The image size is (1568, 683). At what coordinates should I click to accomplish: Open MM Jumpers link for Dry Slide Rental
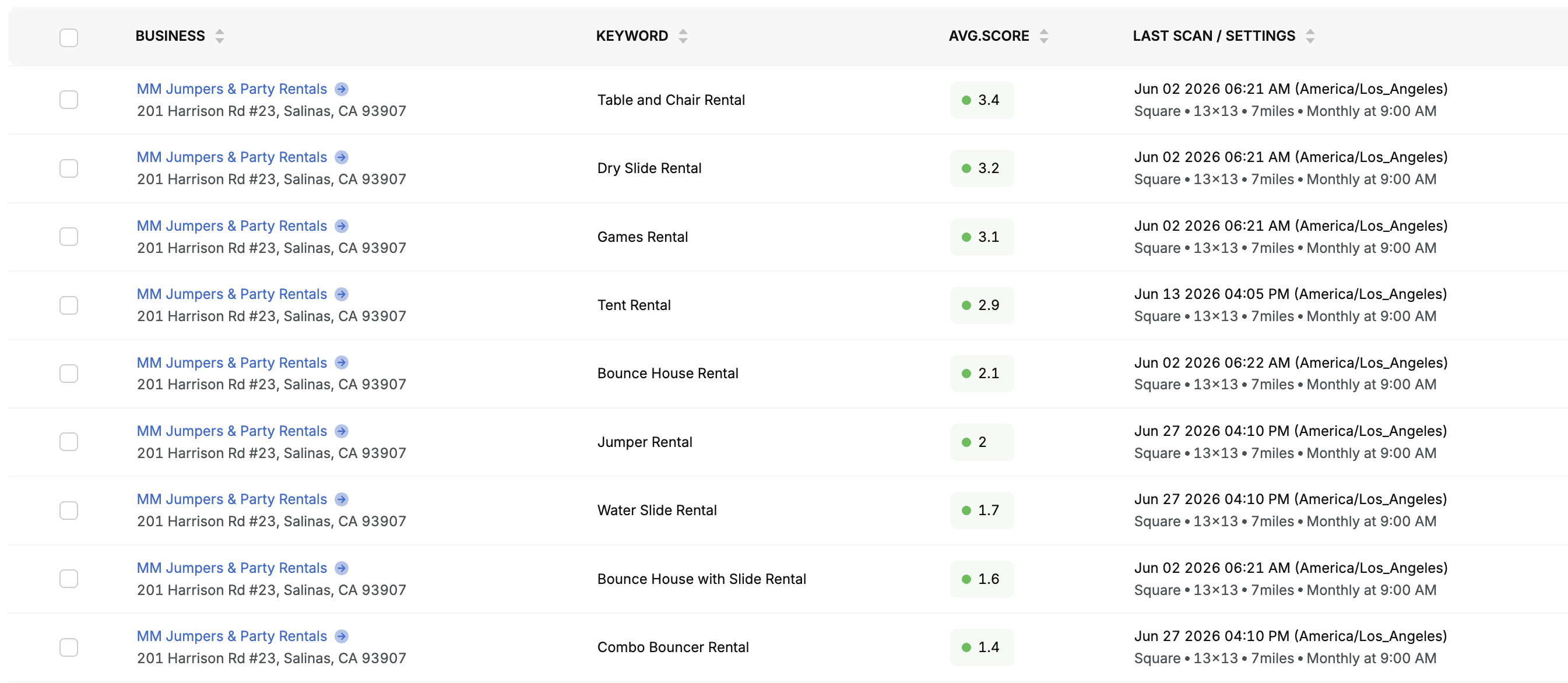(x=232, y=157)
